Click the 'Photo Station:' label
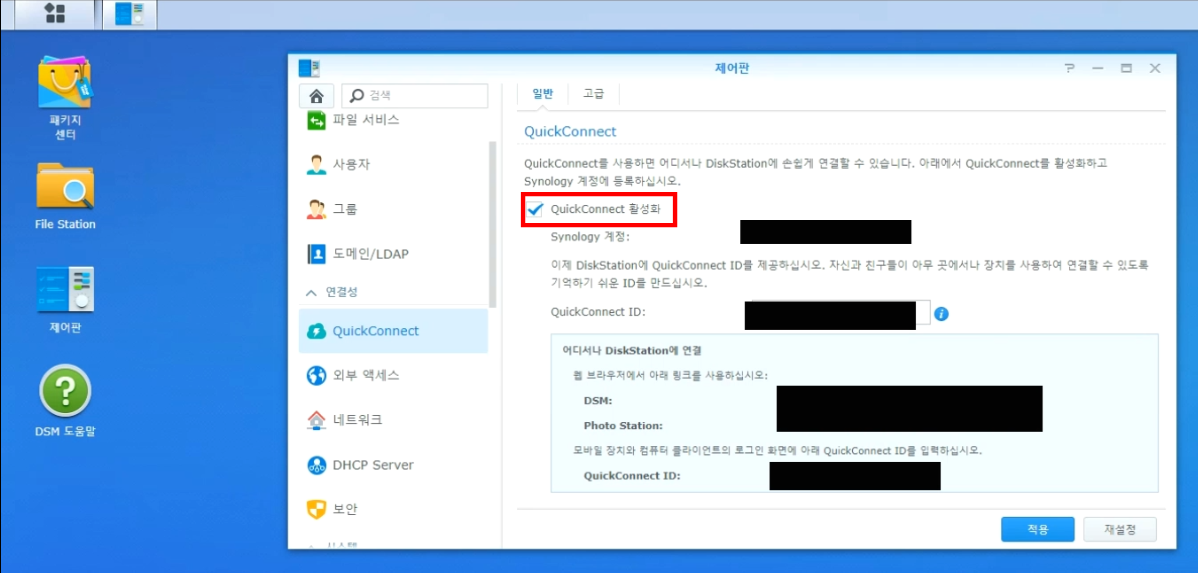Image resolution: width=1198 pixels, height=573 pixels. [623, 426]
